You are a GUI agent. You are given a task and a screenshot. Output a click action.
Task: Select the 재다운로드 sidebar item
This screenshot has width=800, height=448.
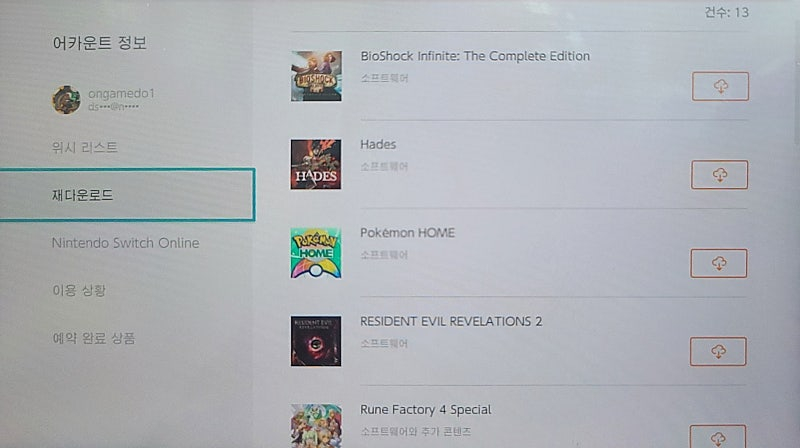pyautogui.click(x=127, y=195)
